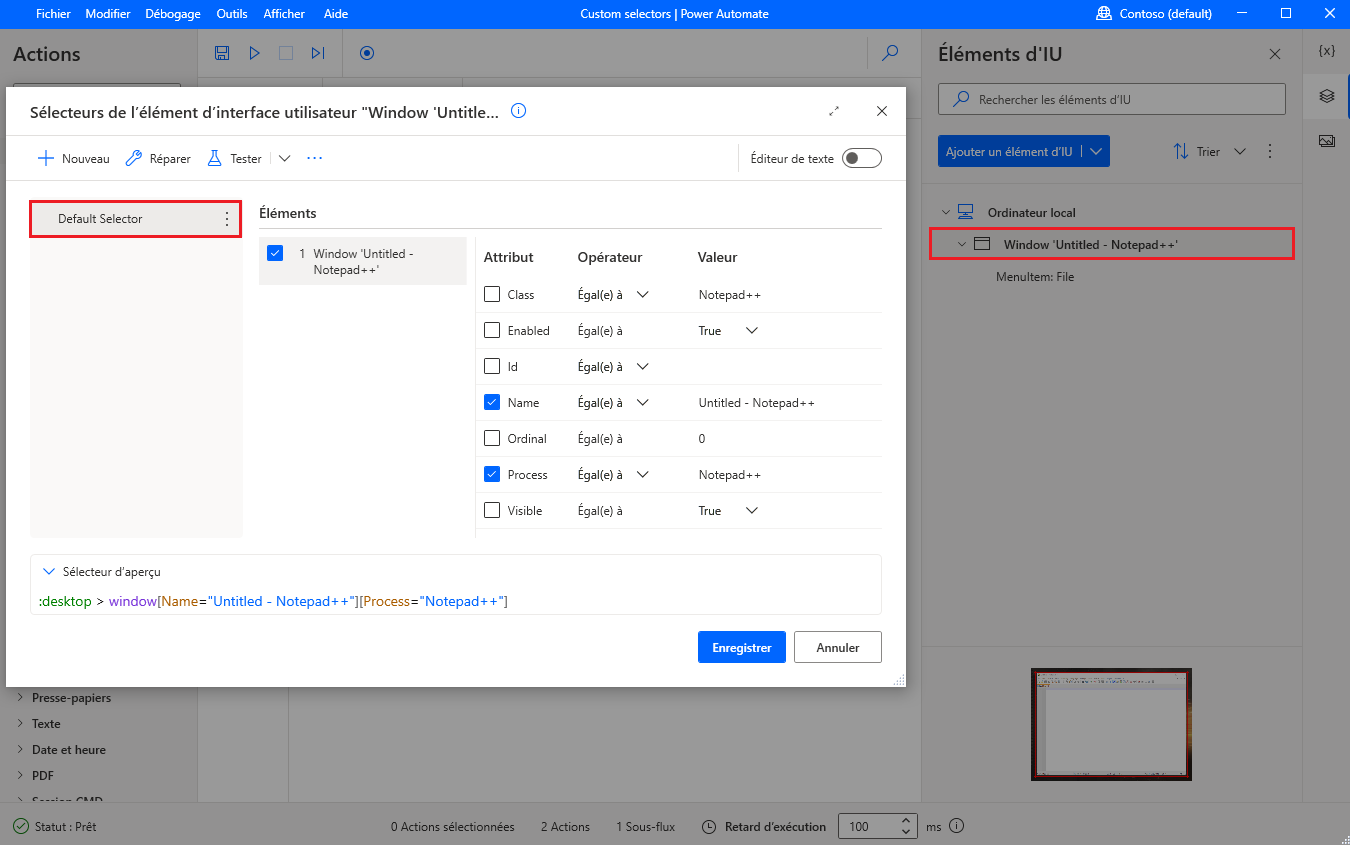Open the Ajouter un élément d'IU dropdown arrow

(1096, 152)
